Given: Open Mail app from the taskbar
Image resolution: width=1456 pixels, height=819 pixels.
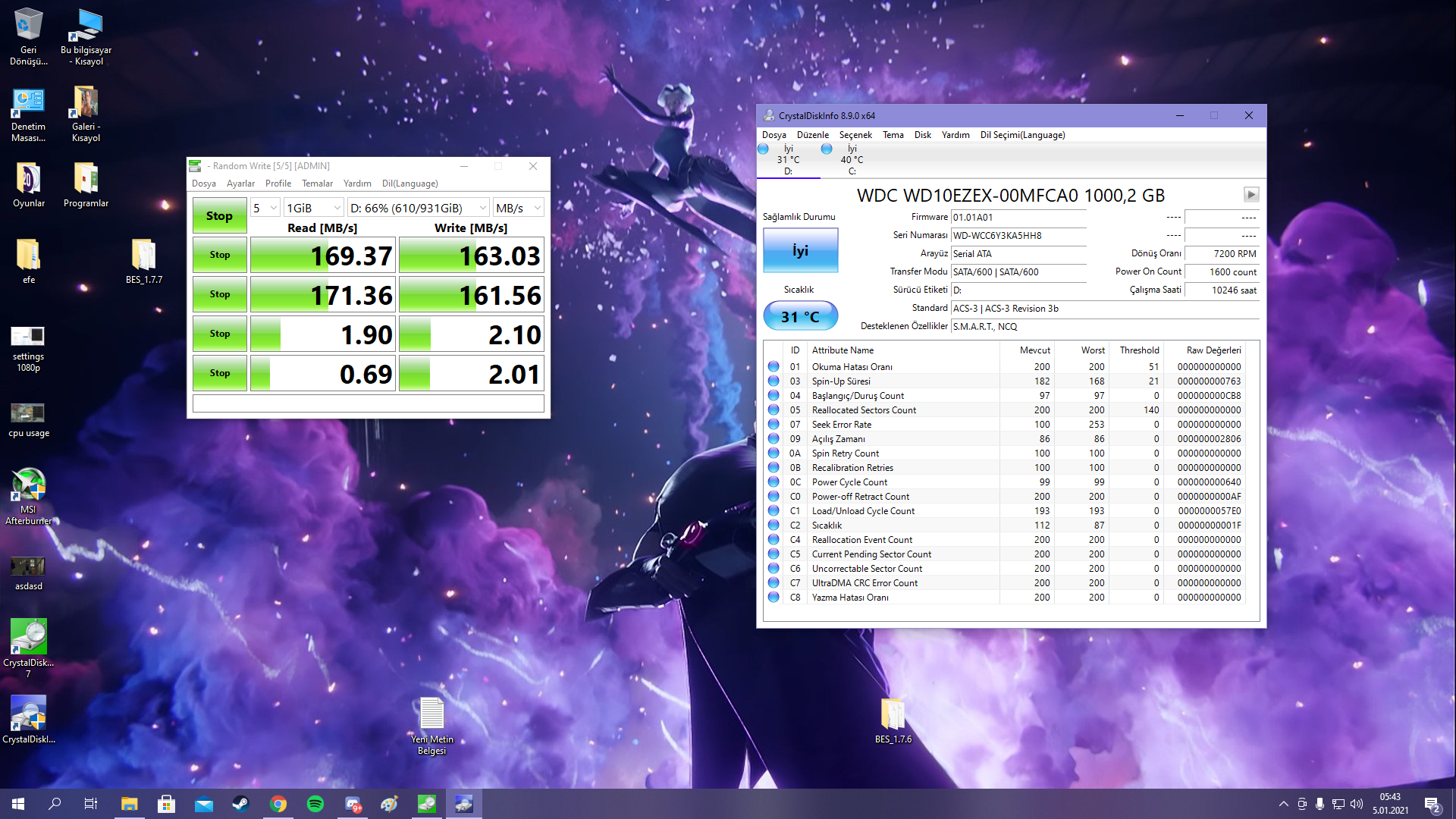Looking at the screenshot, I should [x=204, y=804].
